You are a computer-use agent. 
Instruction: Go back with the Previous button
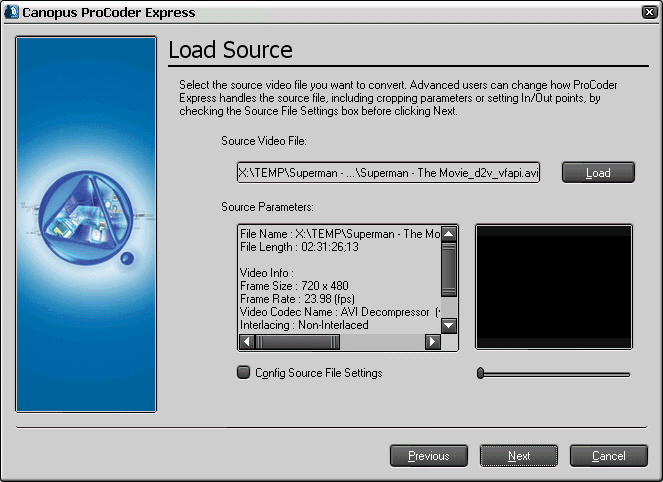pos(428,456)
